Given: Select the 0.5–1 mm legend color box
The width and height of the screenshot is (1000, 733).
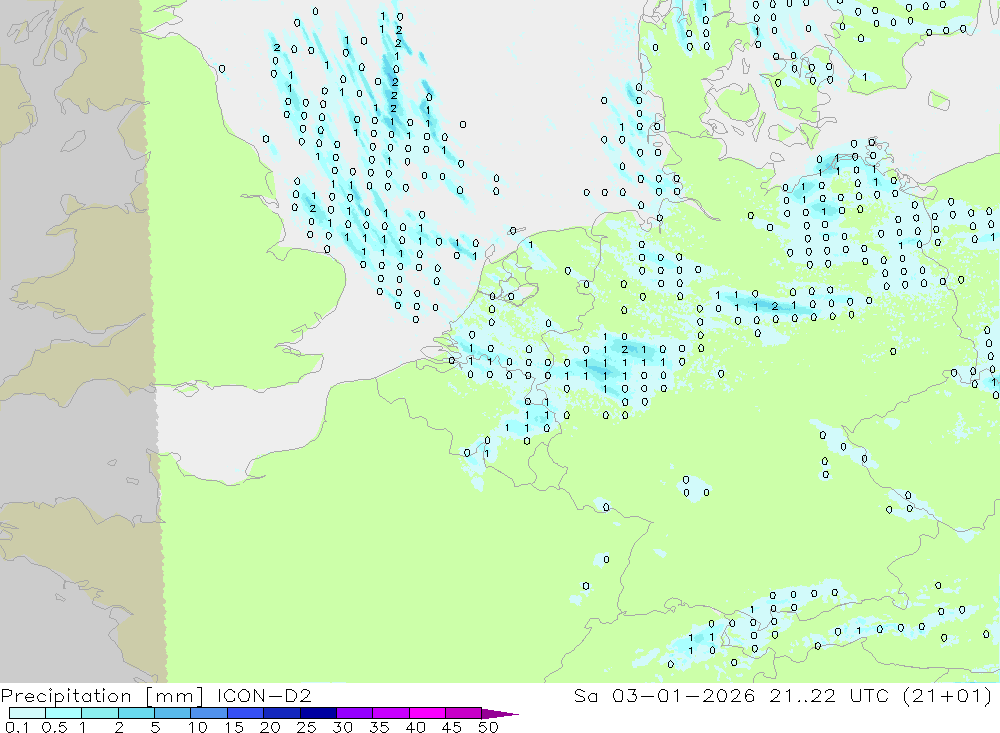Looking at the screenshot, I should click(x=64, y=713).
